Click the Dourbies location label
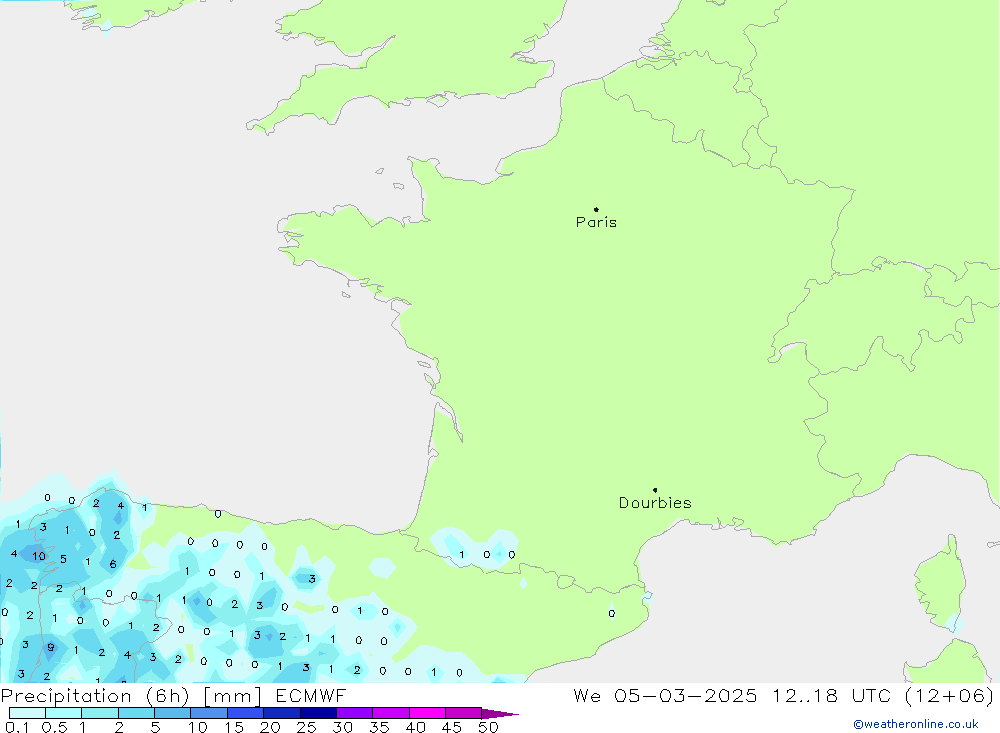1000x733 pixels. click(x=655, y=503)
